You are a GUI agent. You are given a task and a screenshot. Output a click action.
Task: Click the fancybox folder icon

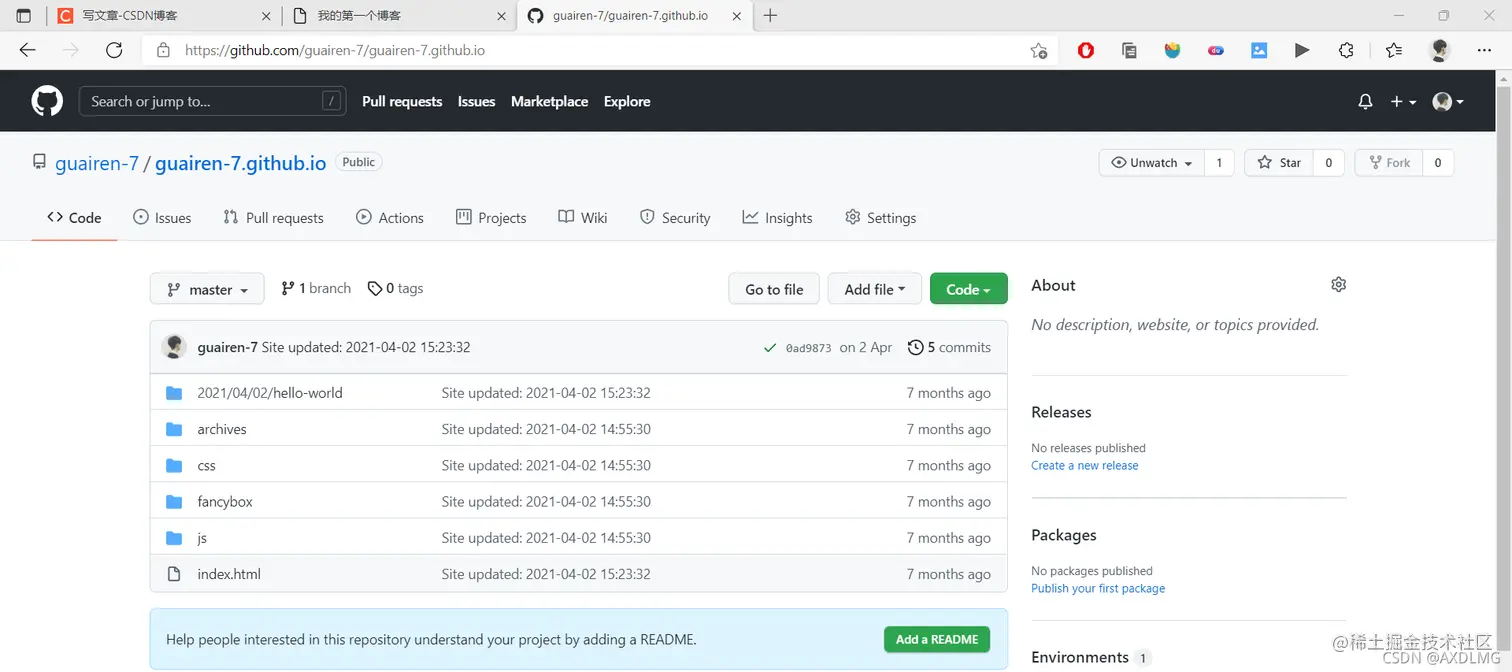click(x=174, y=502)
